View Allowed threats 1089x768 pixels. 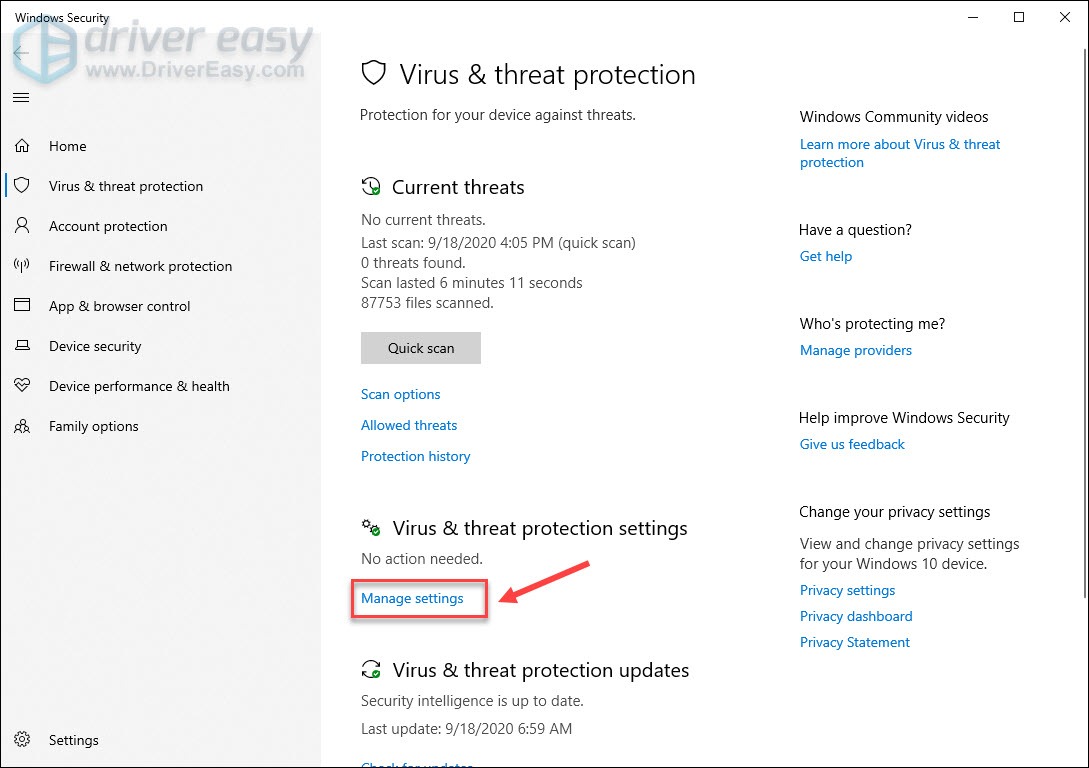409,425
